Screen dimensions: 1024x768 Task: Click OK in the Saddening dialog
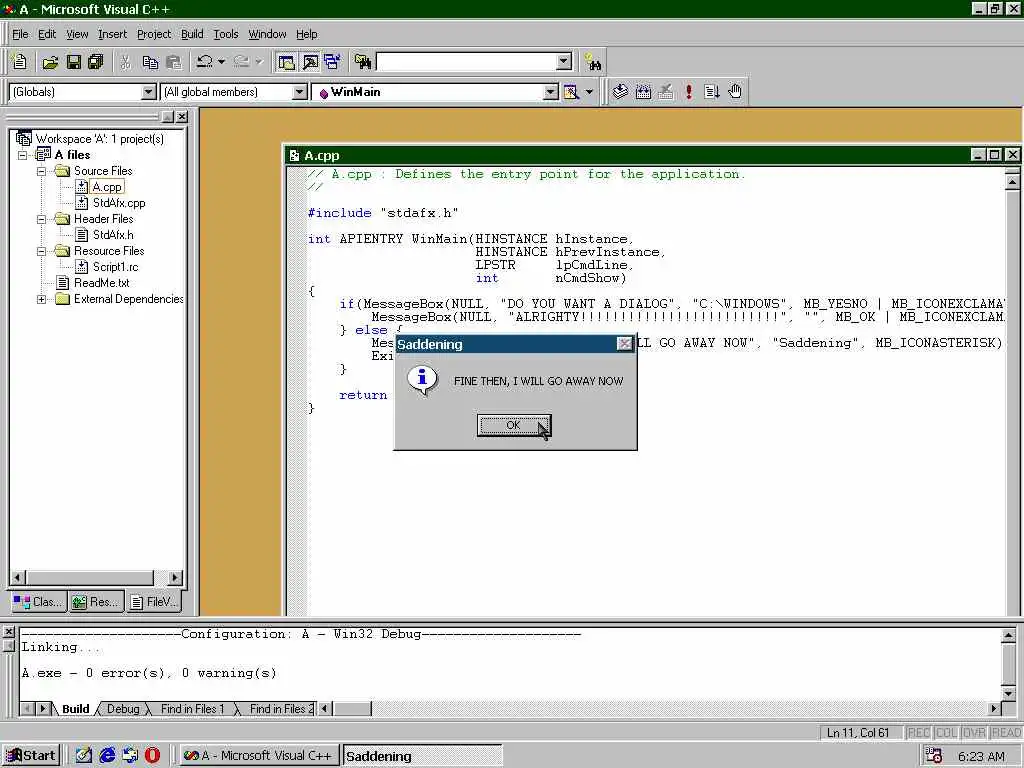[x=513, y=425]
